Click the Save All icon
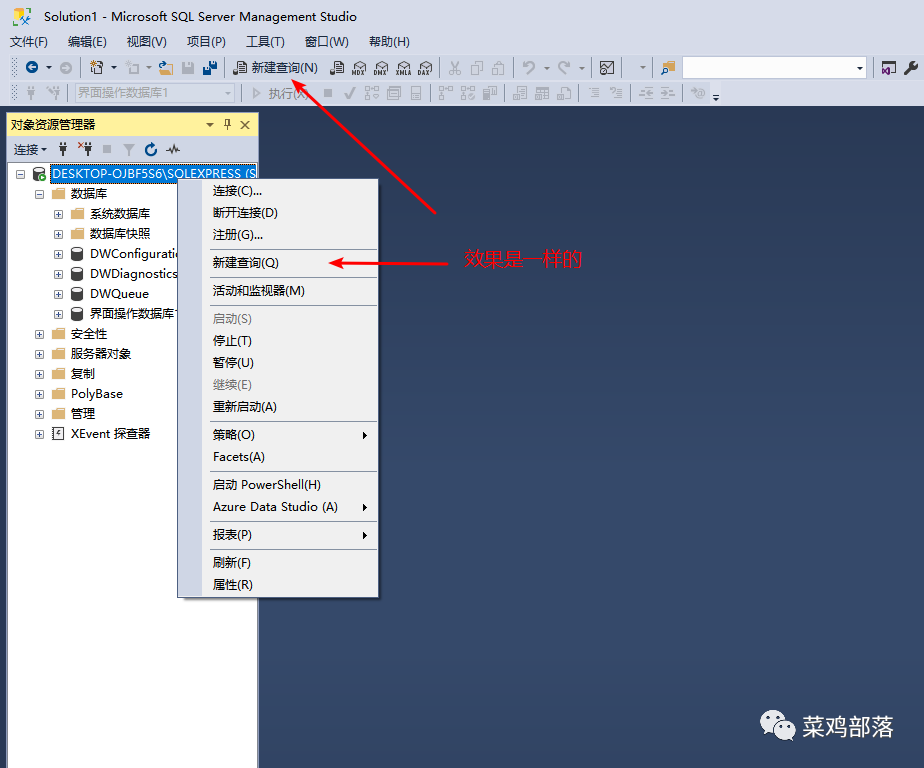Viewport: 924px width, 768px height. 210,68
